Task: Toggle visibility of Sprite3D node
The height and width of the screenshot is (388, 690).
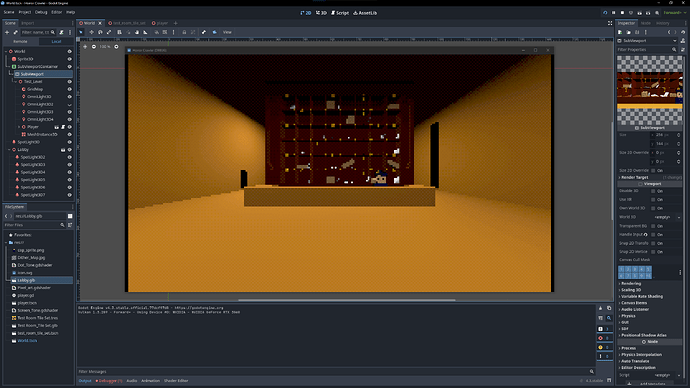Action: tap(70, 59)
